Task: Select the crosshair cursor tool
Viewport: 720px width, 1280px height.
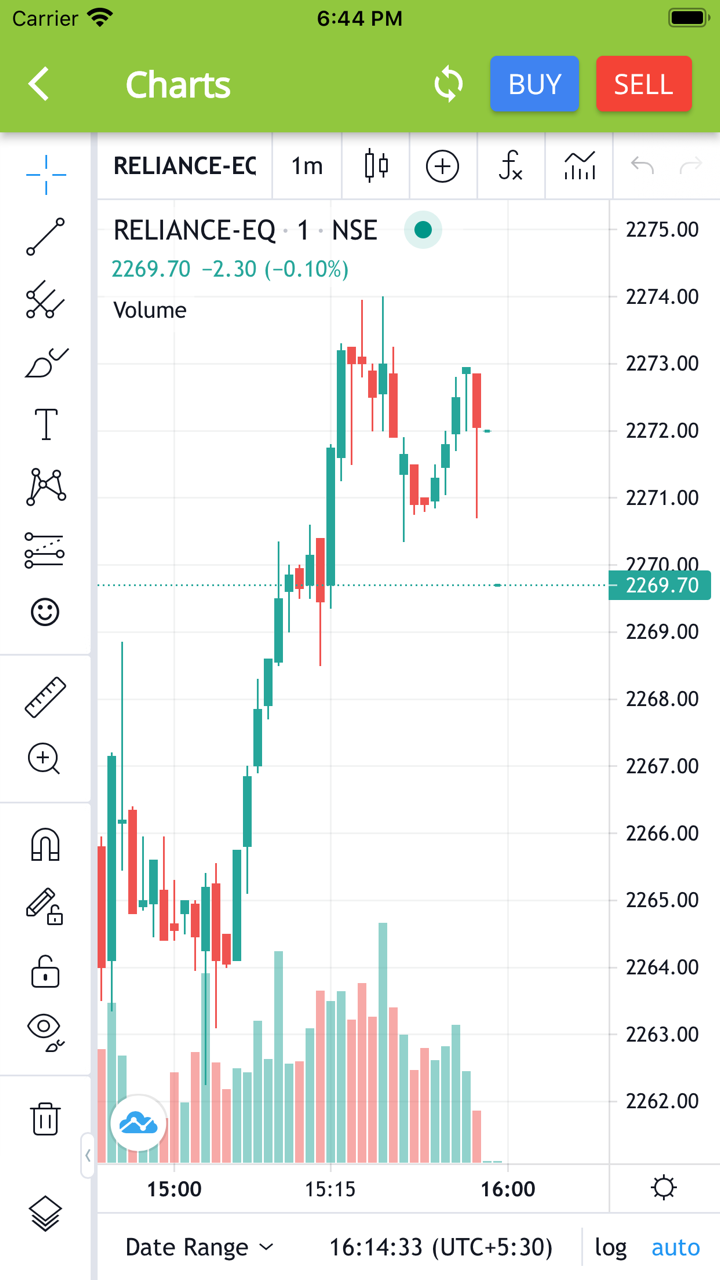Action: click(x=46, y=175)
